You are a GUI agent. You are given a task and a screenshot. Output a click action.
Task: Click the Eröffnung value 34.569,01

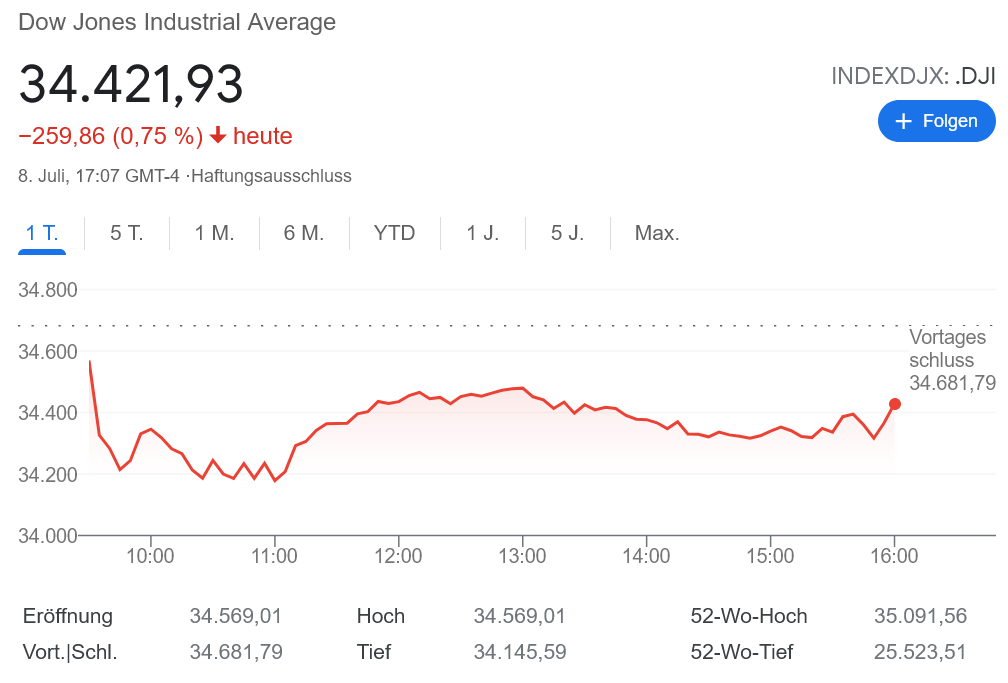[236, 616]
